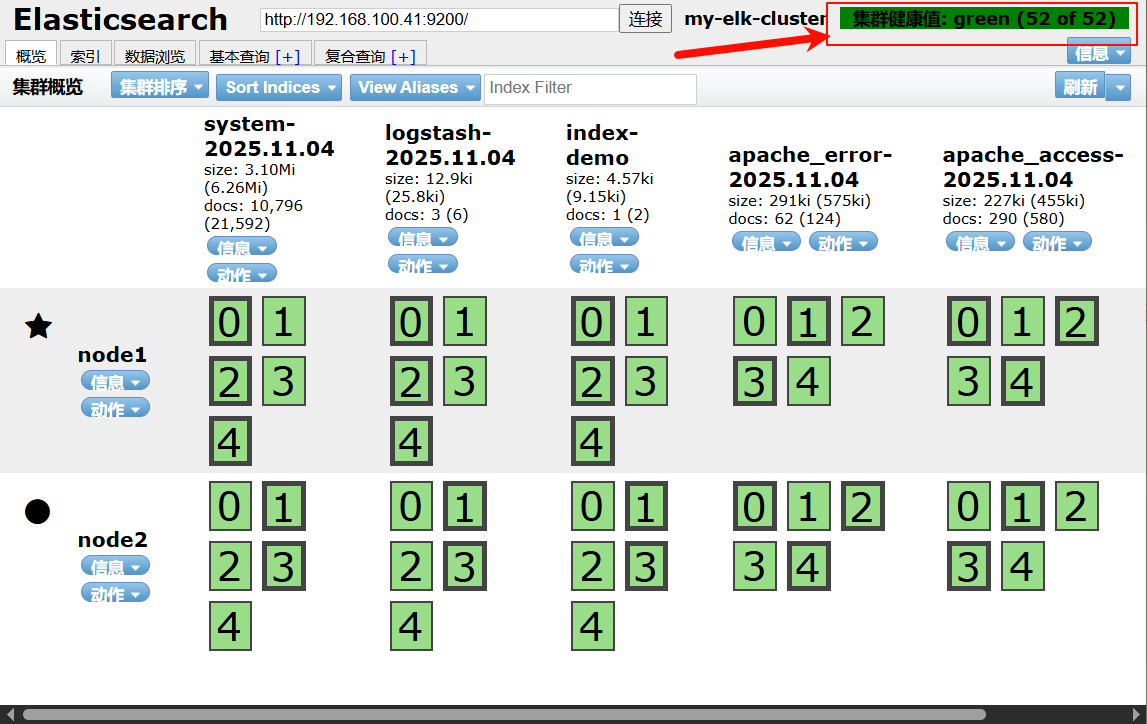1147x724 pixels.
Task: Click shard 3 of system-2025.11.04 on node2
Action: tap(284, 566)
